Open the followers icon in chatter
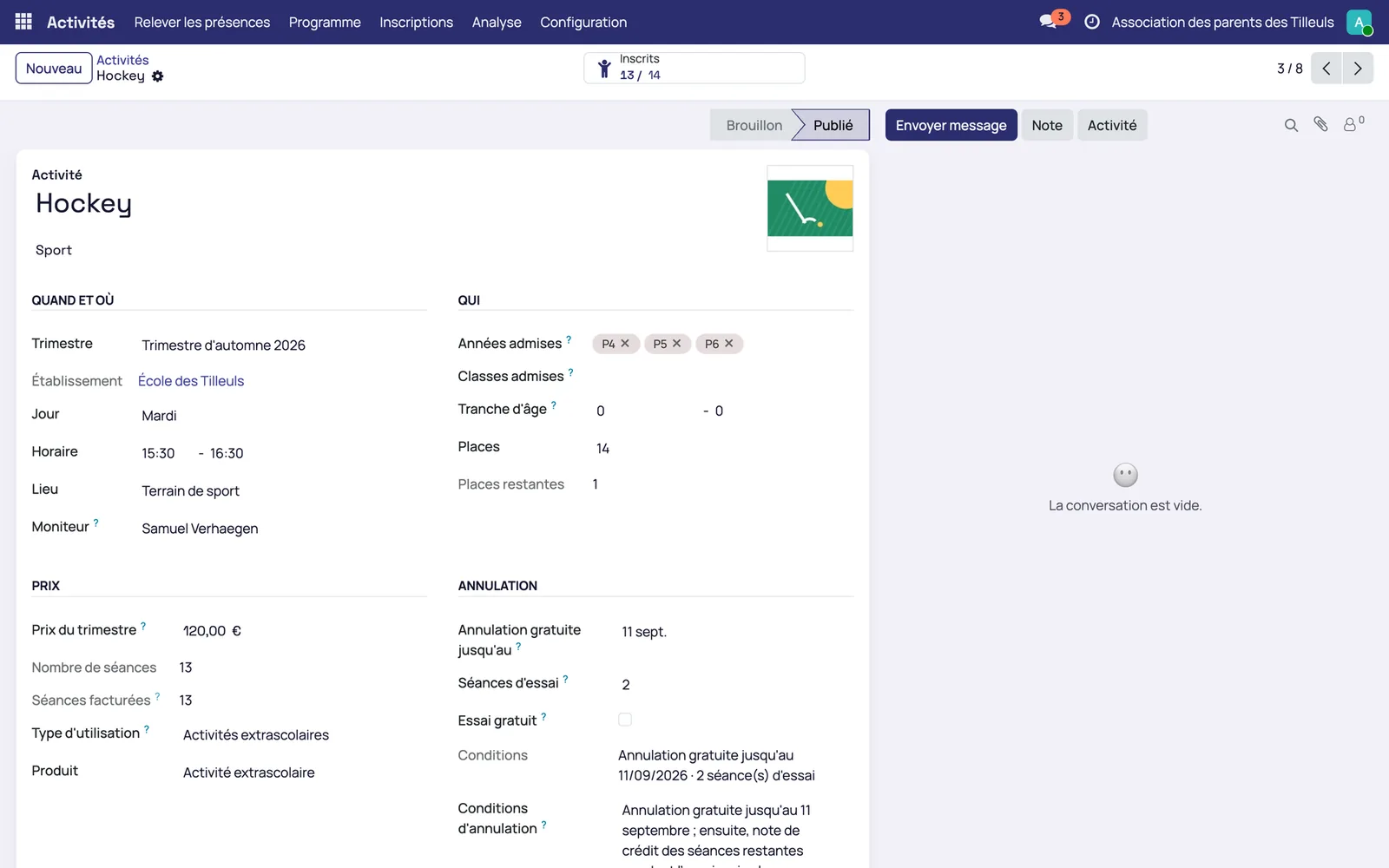 [1353, 124]
